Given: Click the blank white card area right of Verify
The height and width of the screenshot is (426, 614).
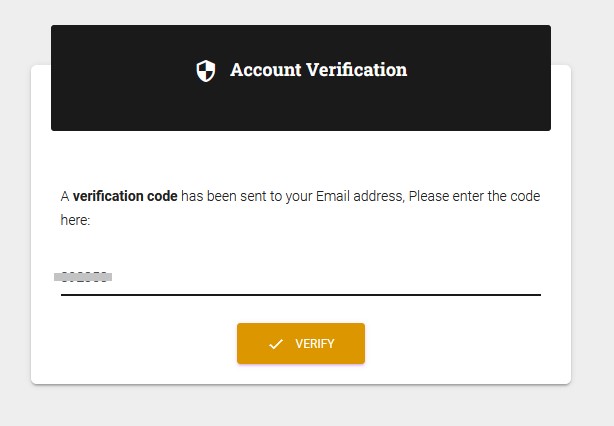Looking at the screenshot, I should pos(466,343).
